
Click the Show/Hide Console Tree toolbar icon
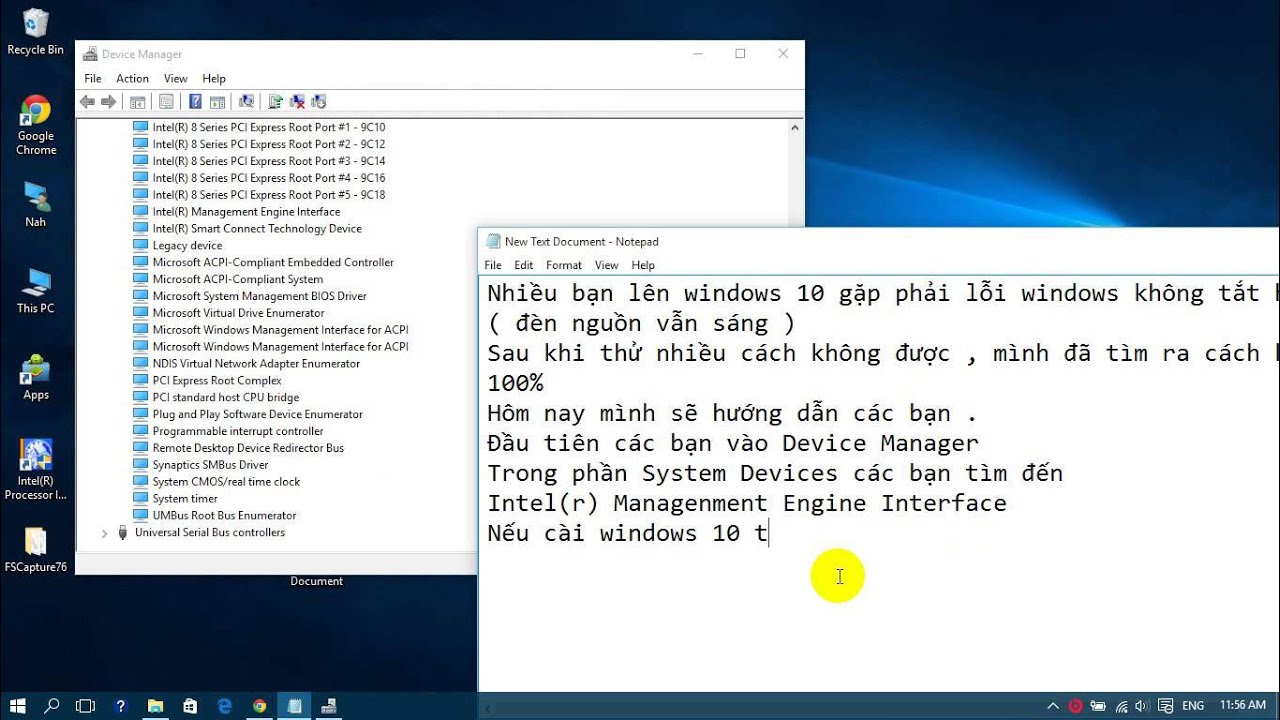[x=138, y=101]
